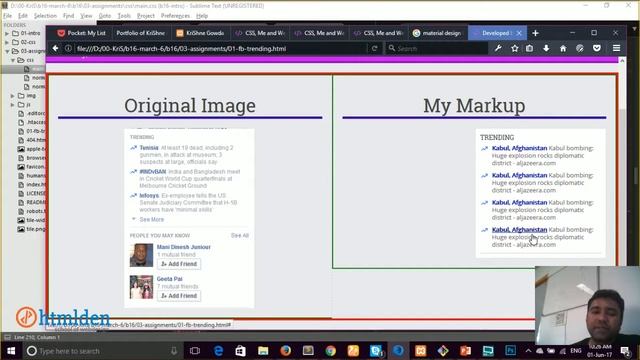Open Sublime Text Edit menu
This screenshot has height=360, width=640.
click(23, 16)
